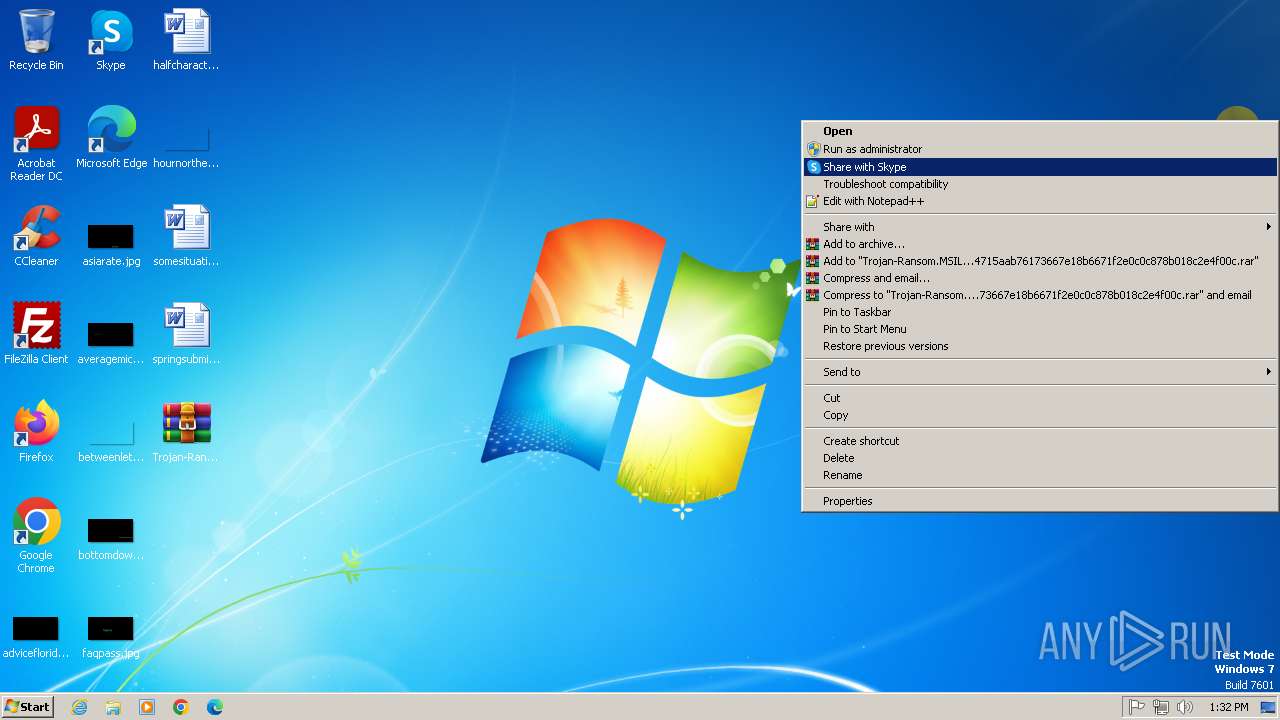Expand the Send to submenu
Screen dimensions: 1280x720
[x=1040, y=372]
